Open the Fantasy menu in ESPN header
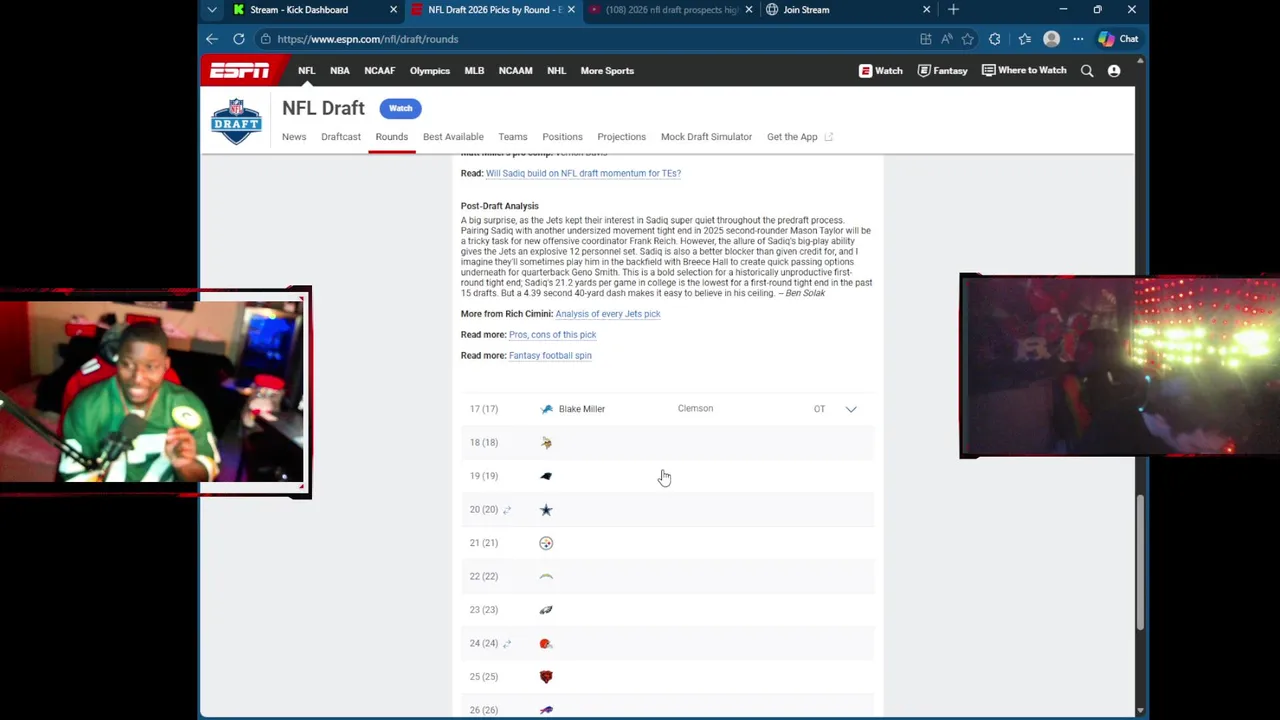The image size is (1280, 720). pos(942,71)
